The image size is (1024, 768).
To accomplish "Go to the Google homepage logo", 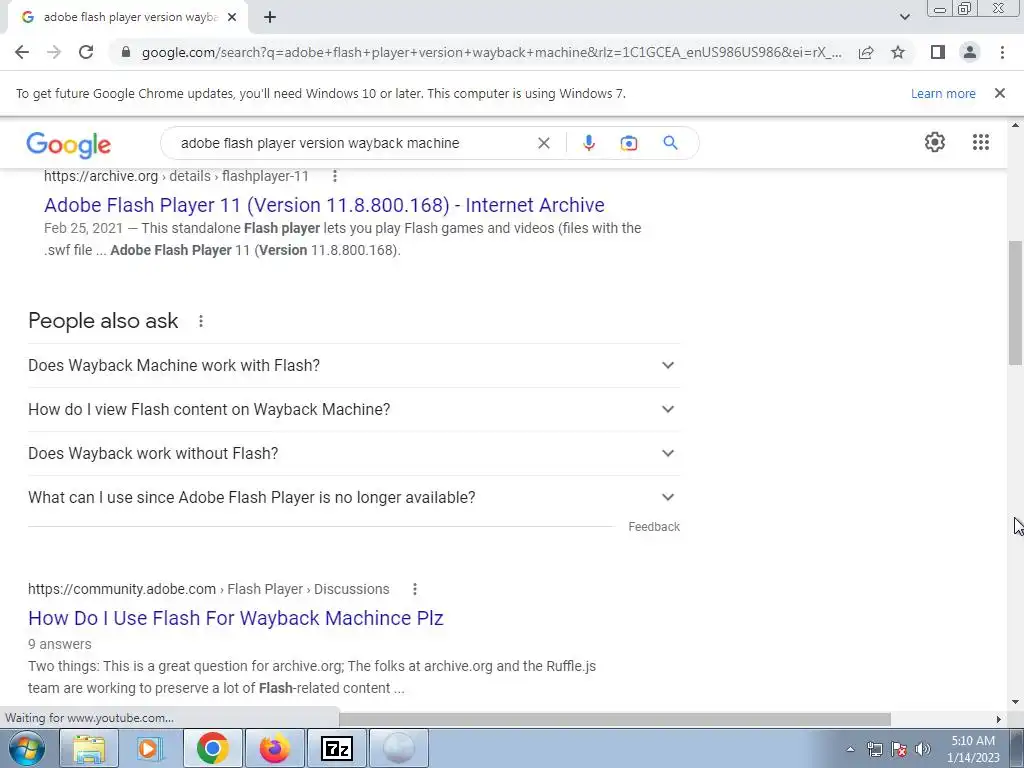I will [x=69, y=144].
